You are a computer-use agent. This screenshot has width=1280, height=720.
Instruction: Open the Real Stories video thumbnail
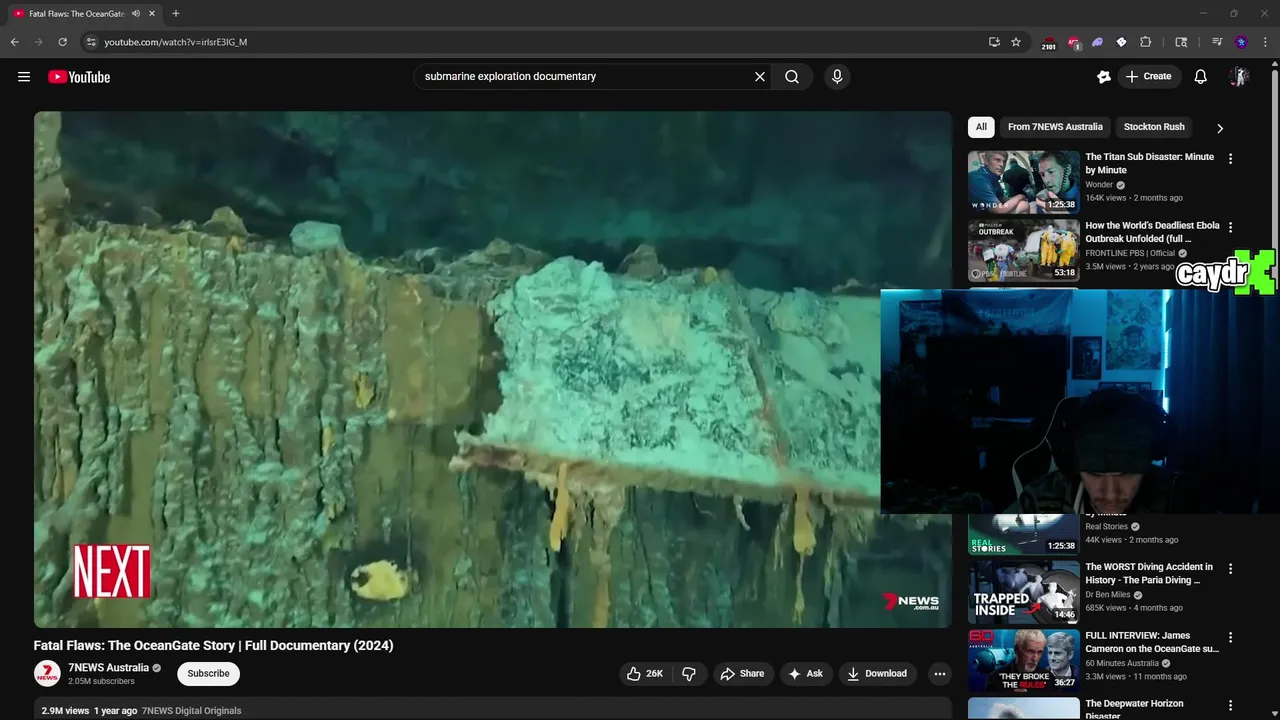point(1023,535)
